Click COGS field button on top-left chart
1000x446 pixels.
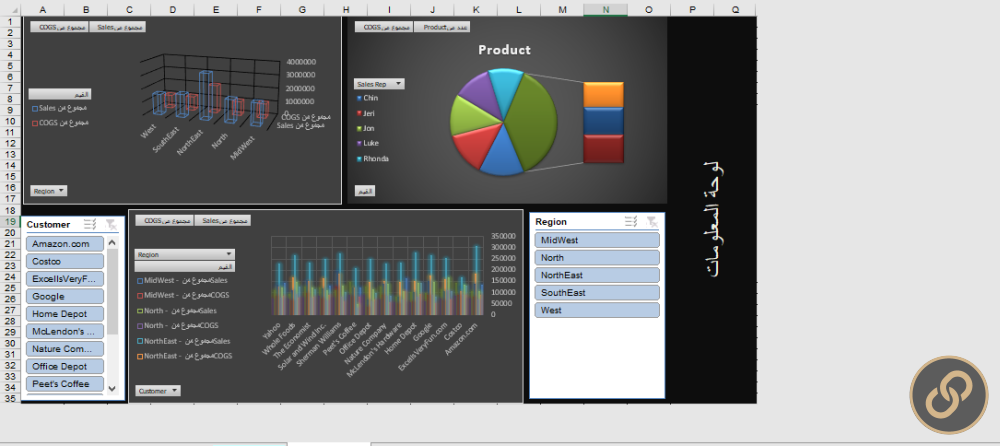pos(59,27)
